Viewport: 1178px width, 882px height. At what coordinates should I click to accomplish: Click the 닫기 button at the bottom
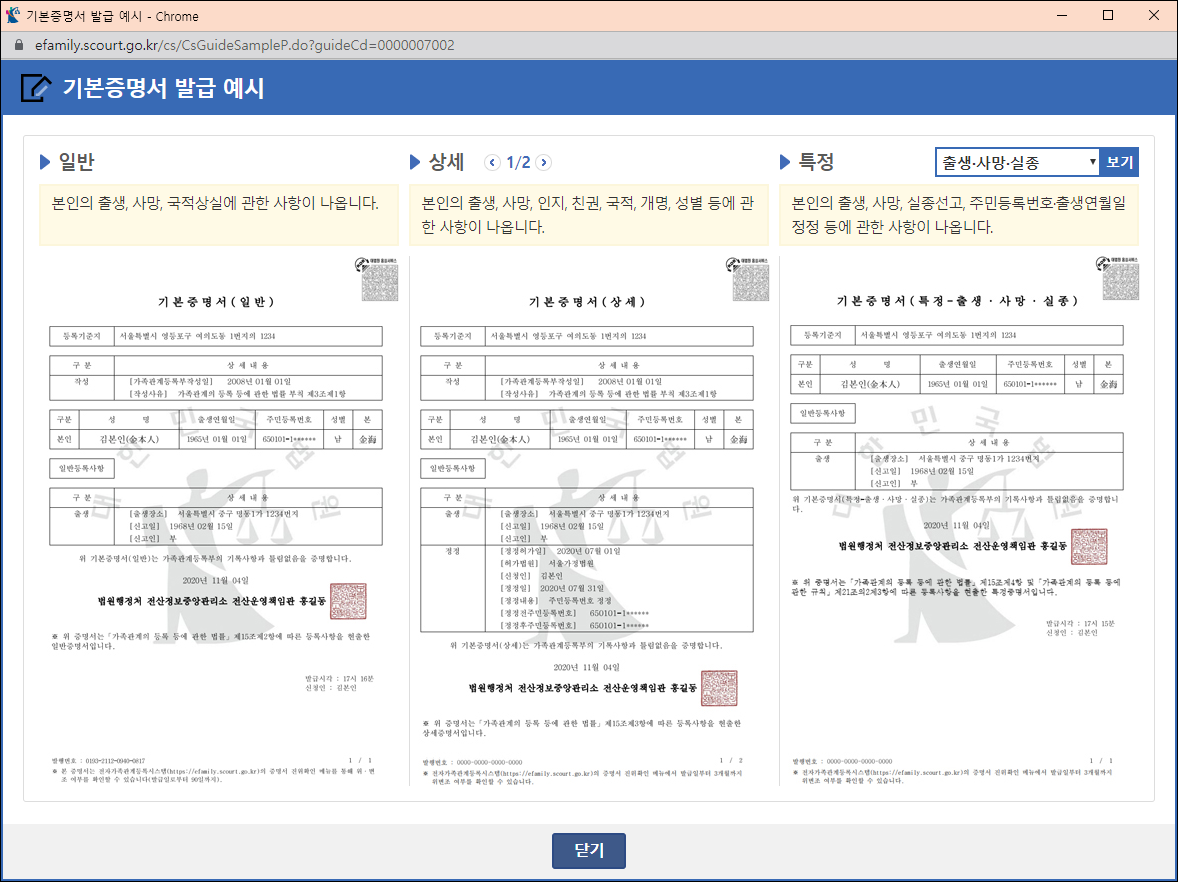pos(588,850)
